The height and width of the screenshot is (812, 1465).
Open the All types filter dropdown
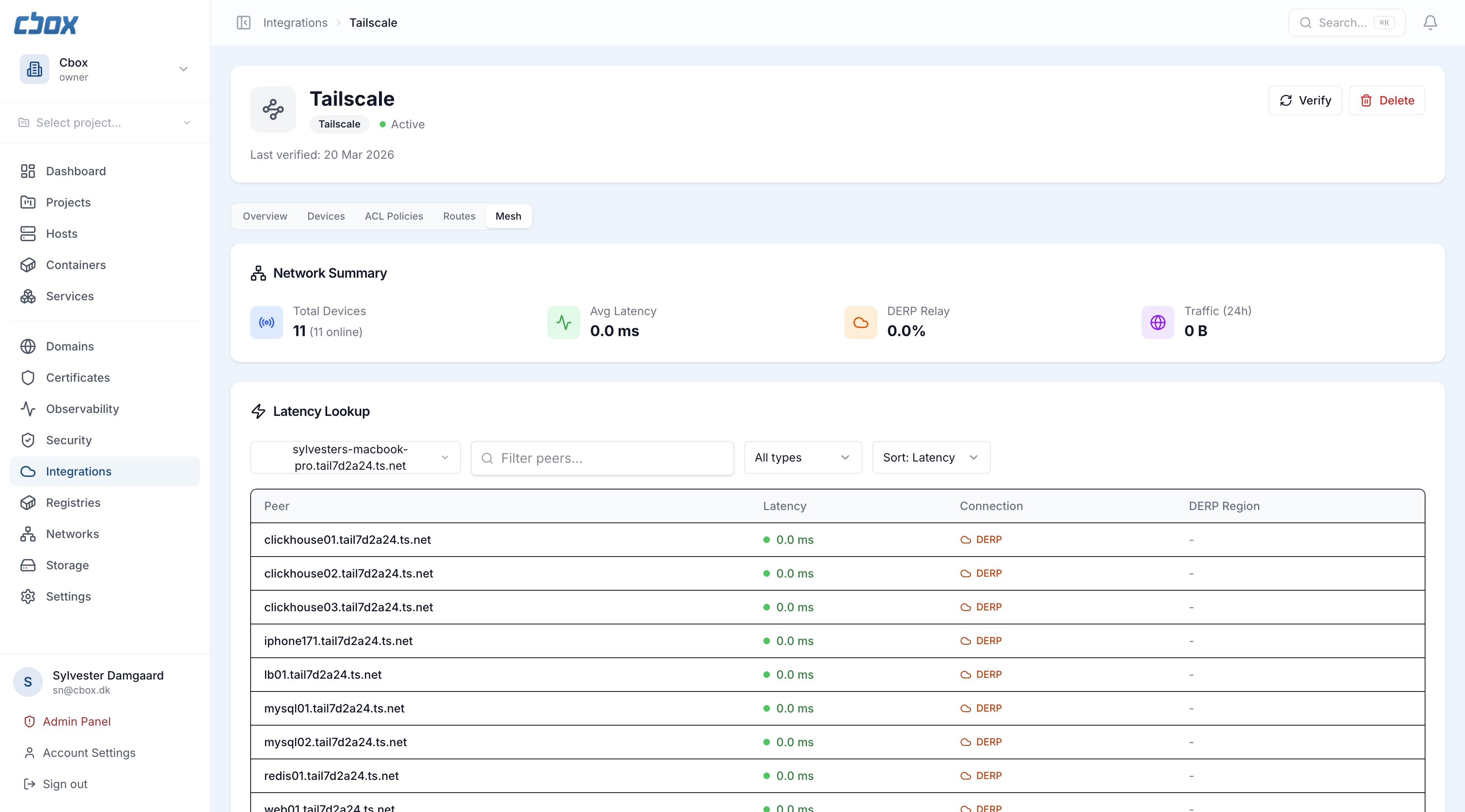(x=802, y=458)
